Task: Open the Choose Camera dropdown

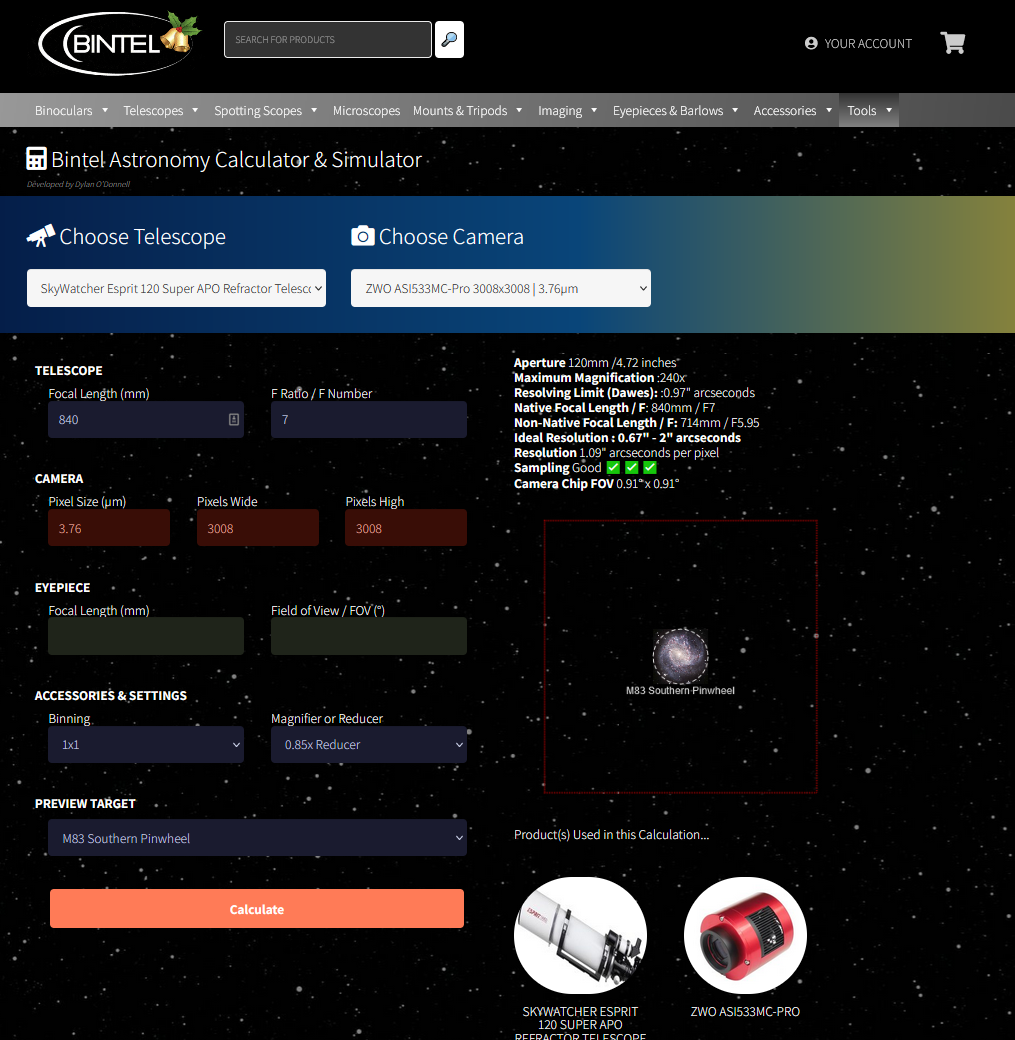Action: 501,288
